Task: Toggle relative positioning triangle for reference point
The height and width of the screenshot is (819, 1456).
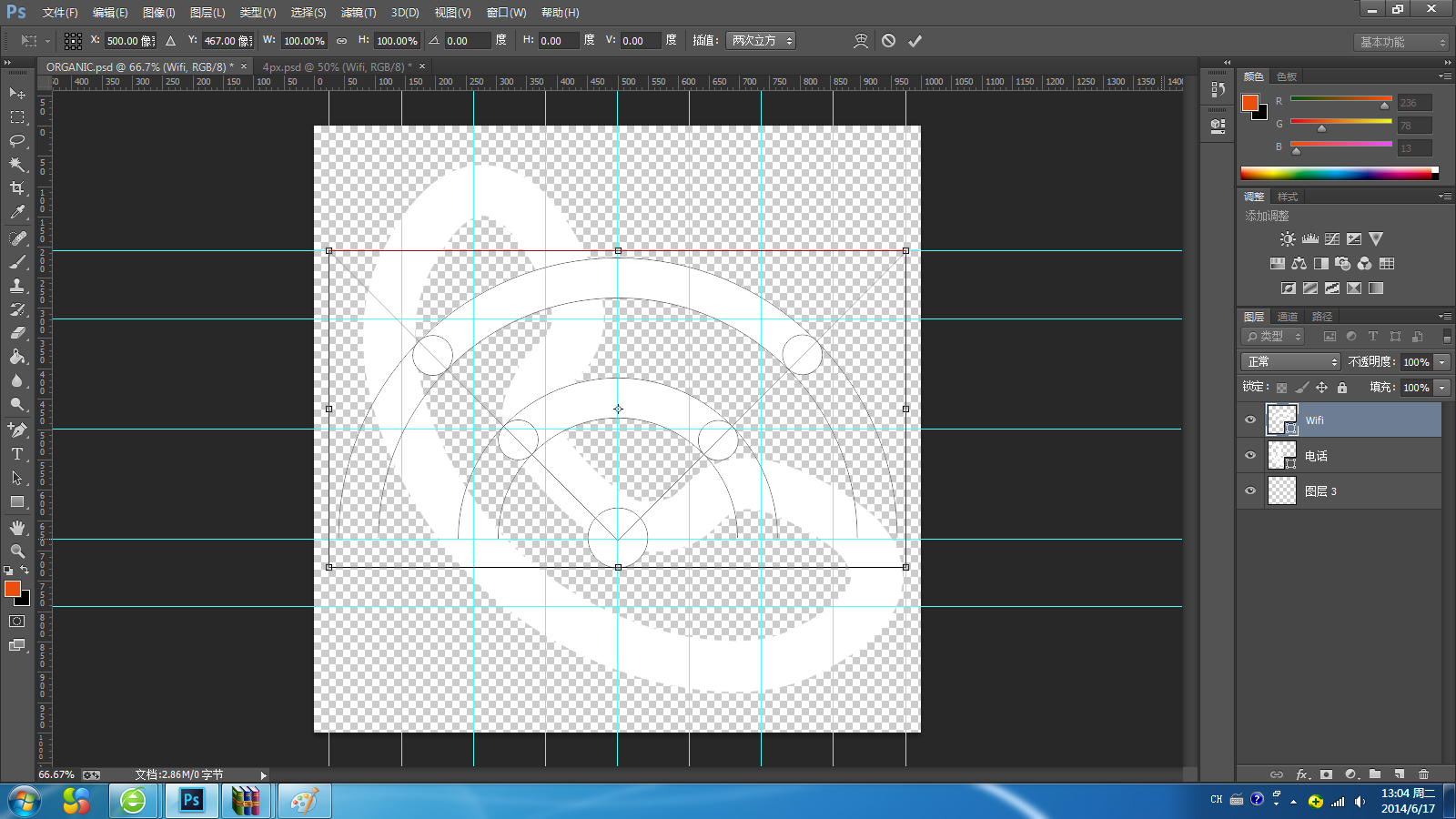Action: coord(170,41)
